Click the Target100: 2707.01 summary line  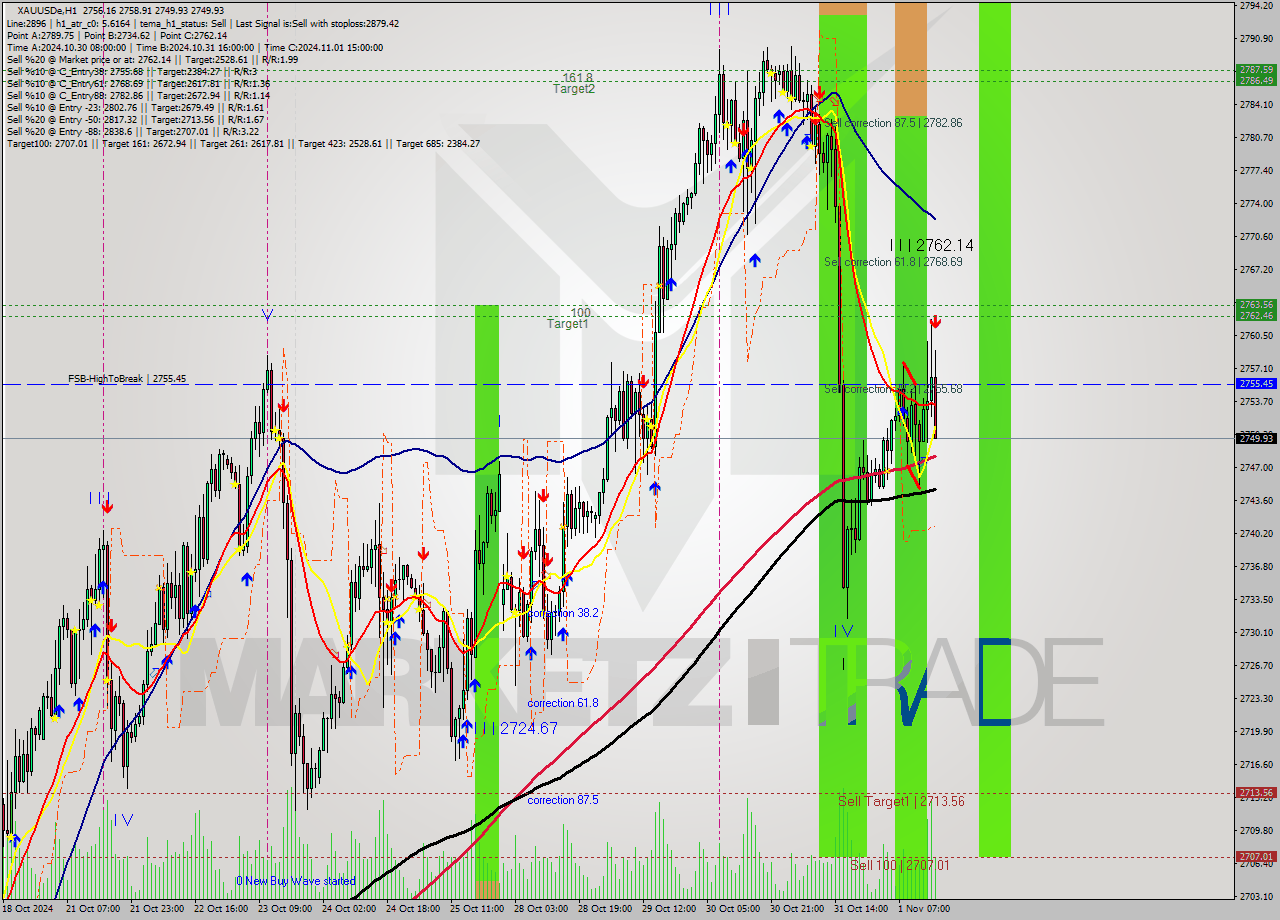(243, 143)
